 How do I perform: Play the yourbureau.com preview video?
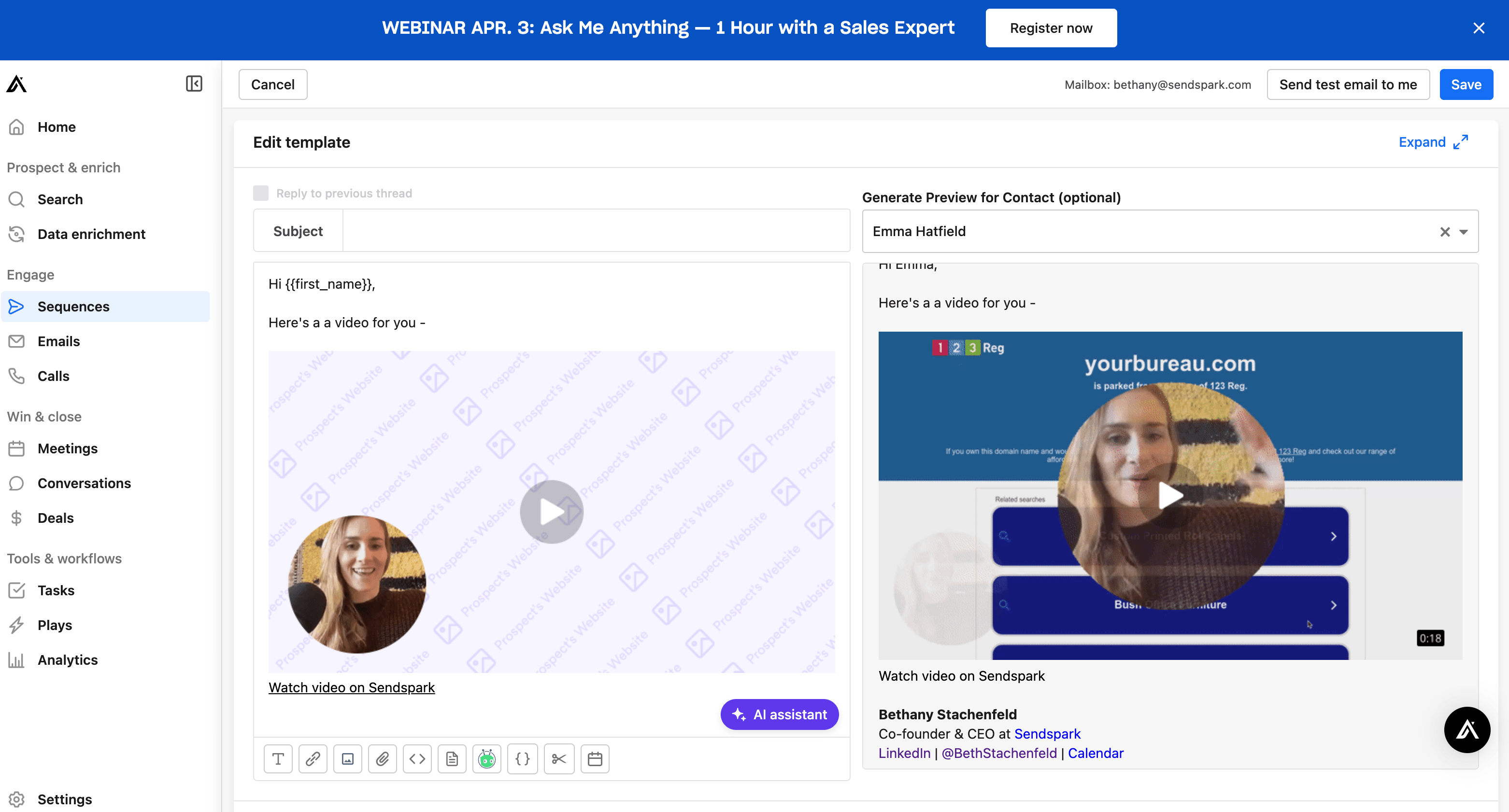tap(1170, 496)
